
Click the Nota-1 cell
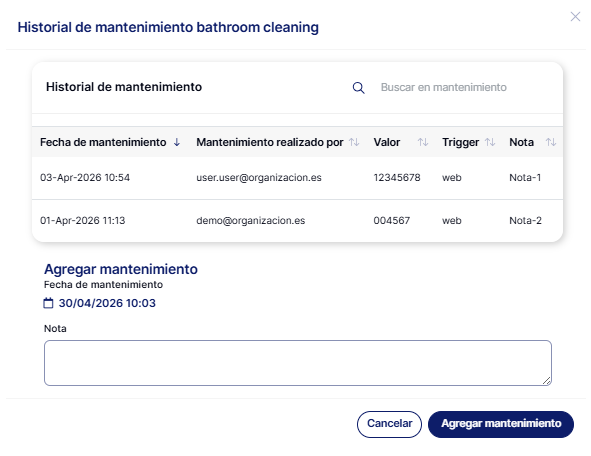tap(525, 178)
